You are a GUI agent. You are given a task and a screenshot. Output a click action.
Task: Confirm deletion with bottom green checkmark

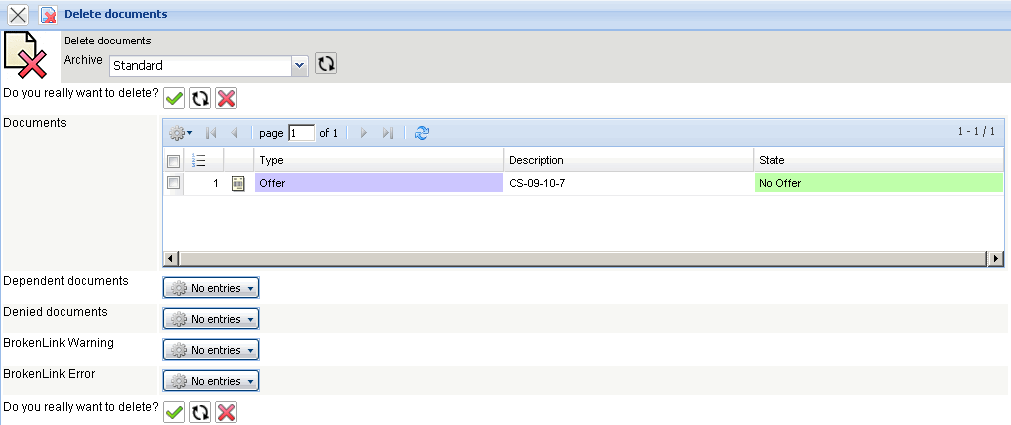tap(174, 412)
